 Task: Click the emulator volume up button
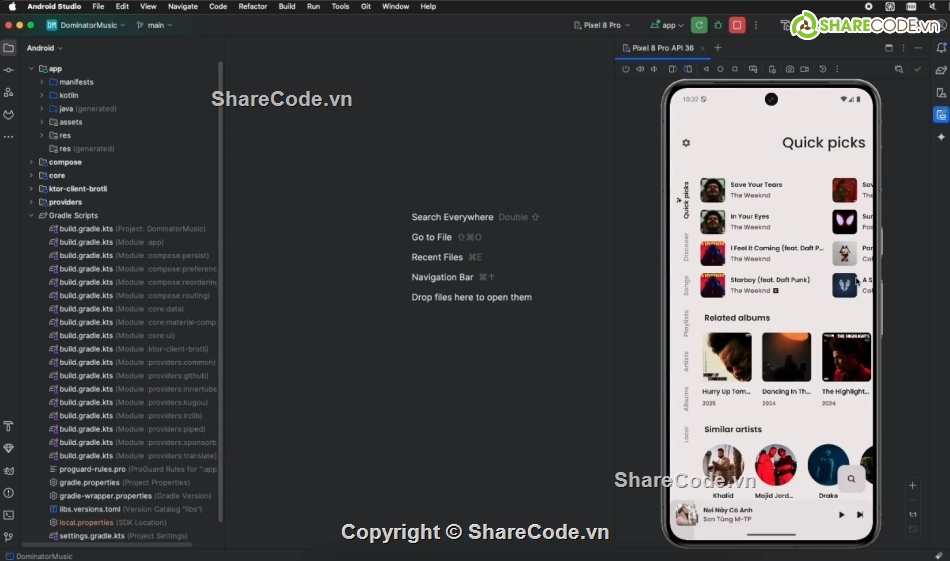[x=640, y=69]
